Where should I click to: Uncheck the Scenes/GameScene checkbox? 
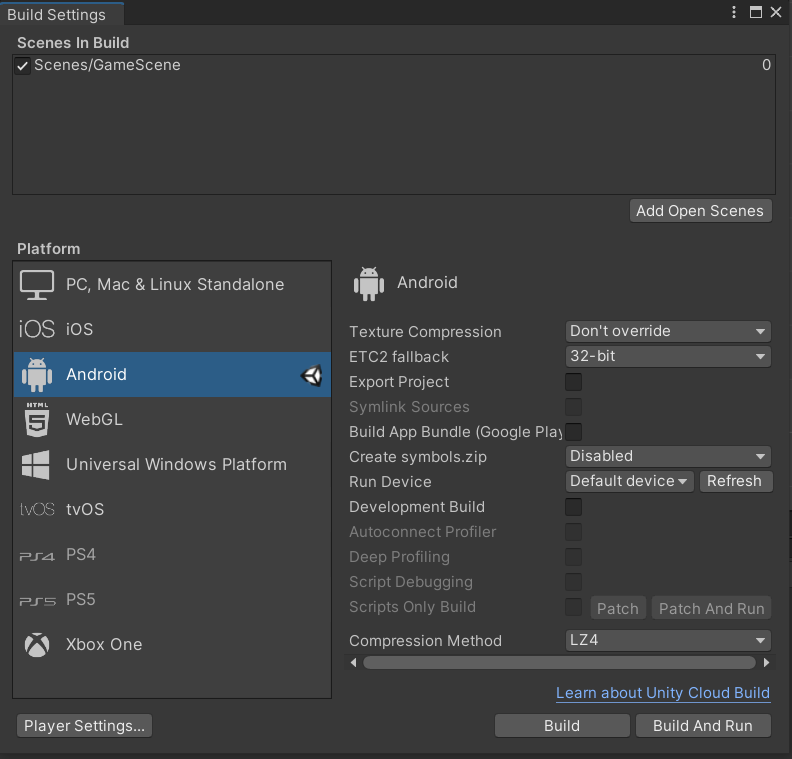click(x=22, y=66)
